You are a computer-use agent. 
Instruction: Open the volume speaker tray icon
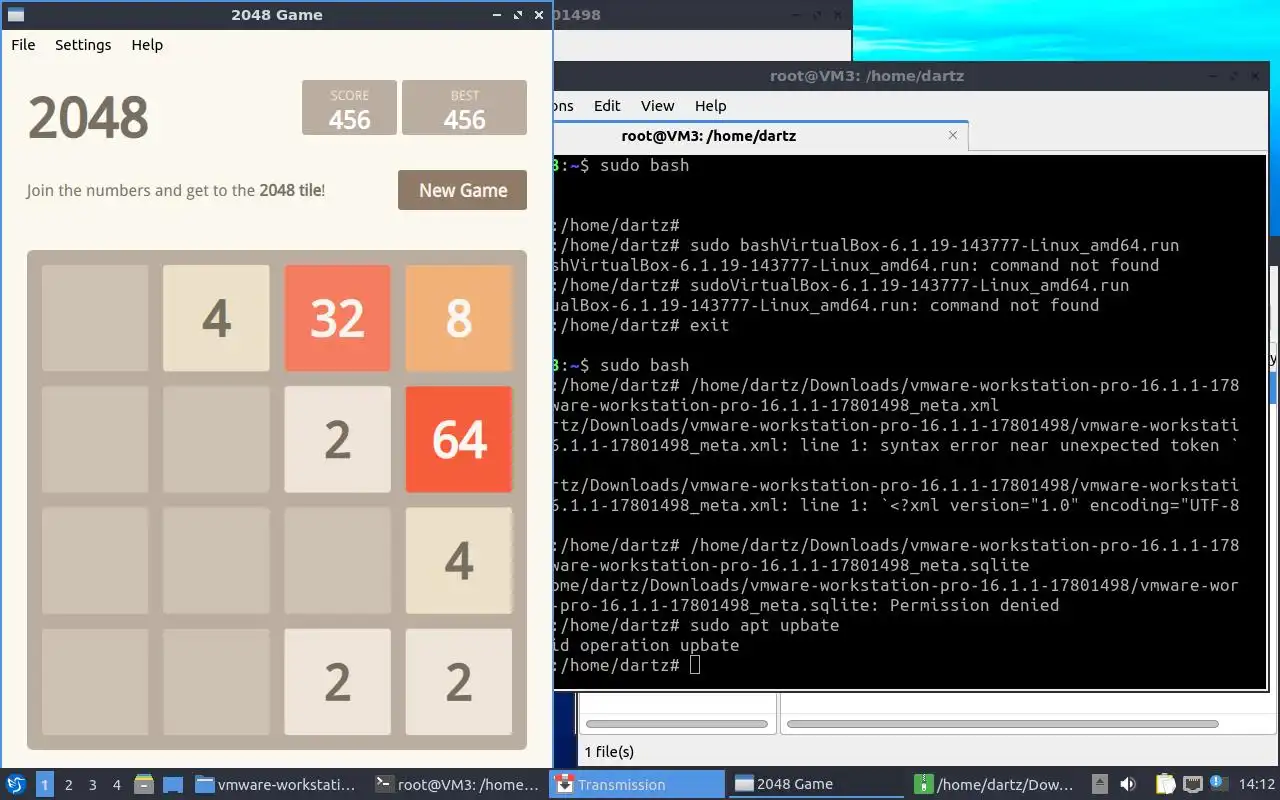[x=1128, y=784]
